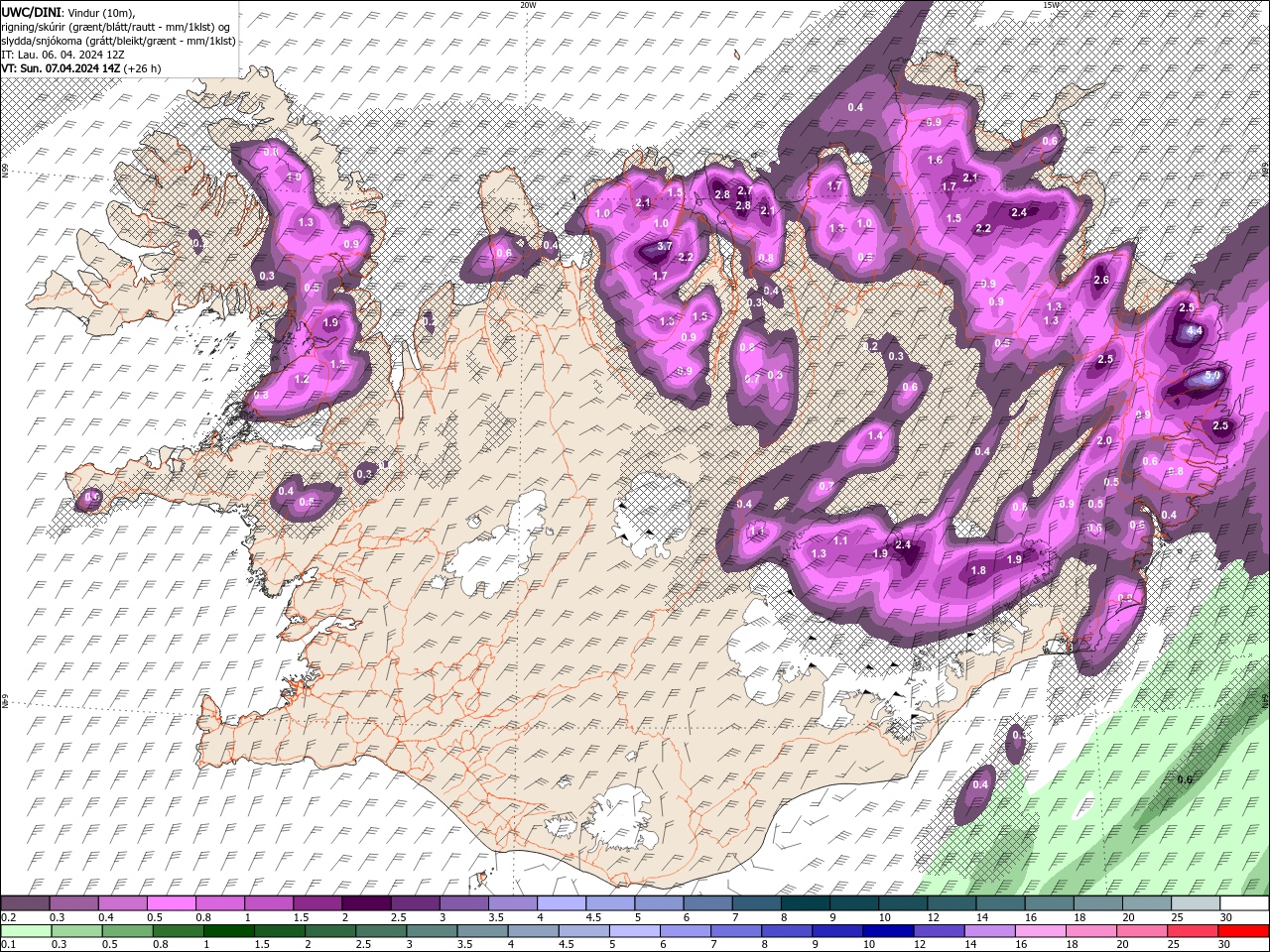This screenshot has width=1270, height=952.
Task: Select the dark purple swatch between 2 and 2.5
Action: (365, 903)
